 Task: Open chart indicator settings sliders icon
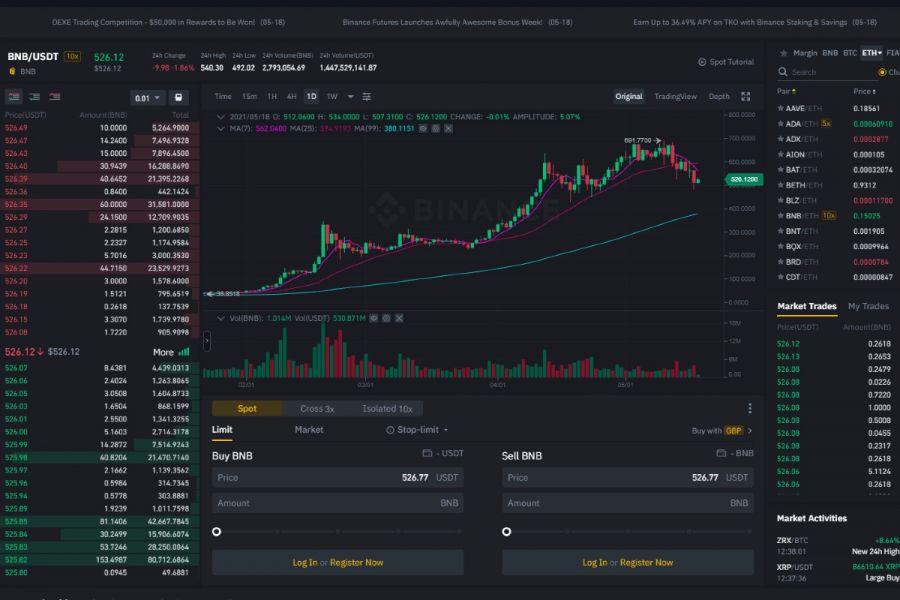pyautogui.click(x=367, y=96)
